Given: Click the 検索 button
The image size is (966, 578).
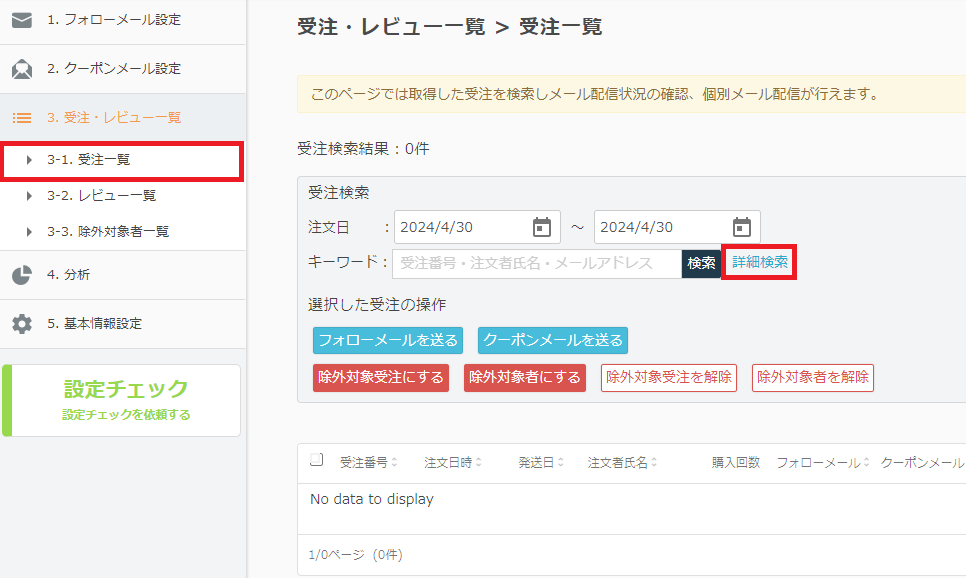Looking at the screenshot, I should pos(701,263).
